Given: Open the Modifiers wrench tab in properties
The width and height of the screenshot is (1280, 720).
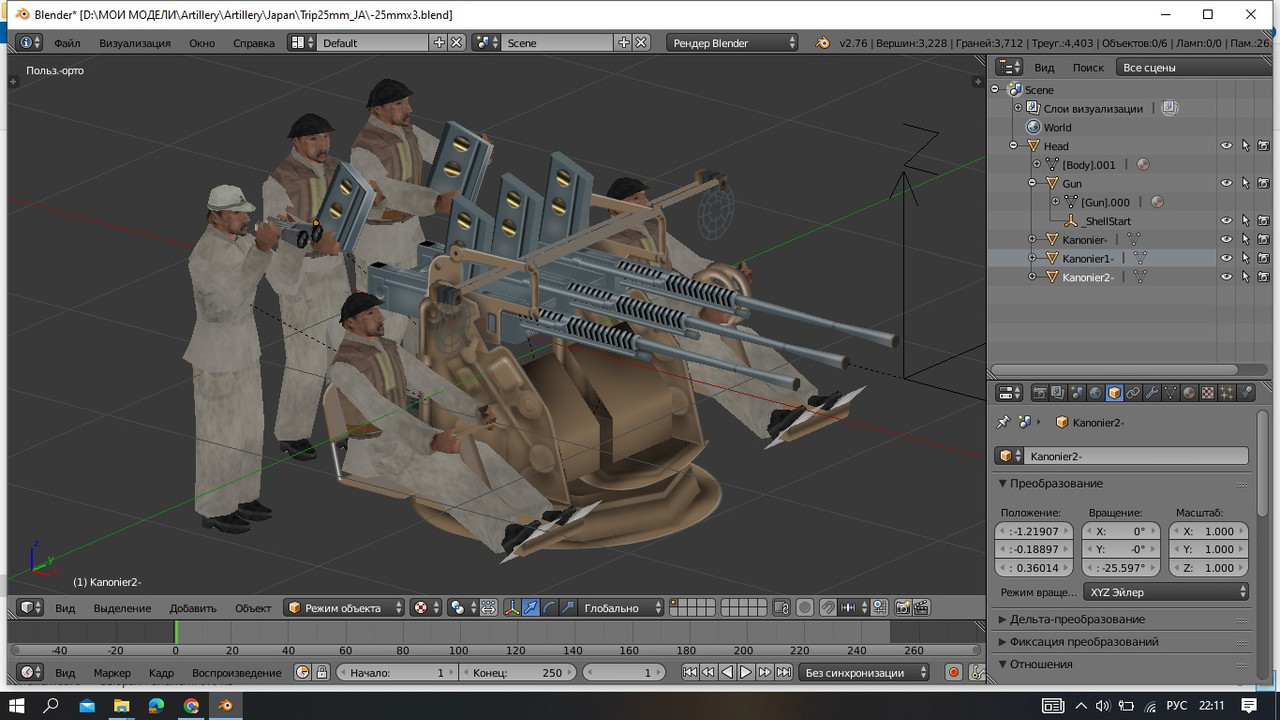Looking at the screenshot, I should point(1152,393).
